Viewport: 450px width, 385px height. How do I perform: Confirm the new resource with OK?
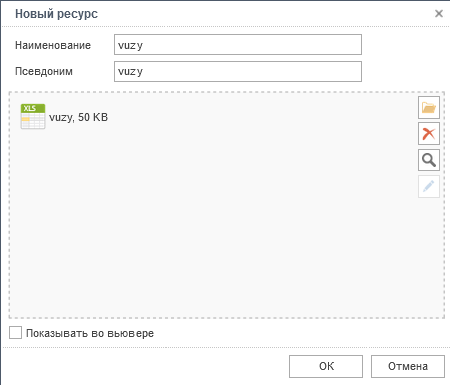click(326, 366)
